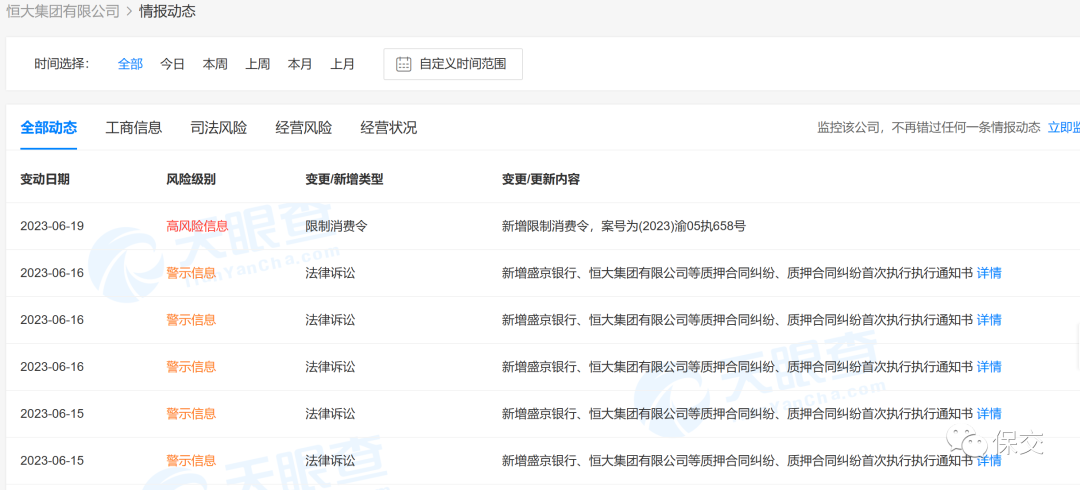
Task: Switch to 全部动态 tab
Action: pos(49,127)
